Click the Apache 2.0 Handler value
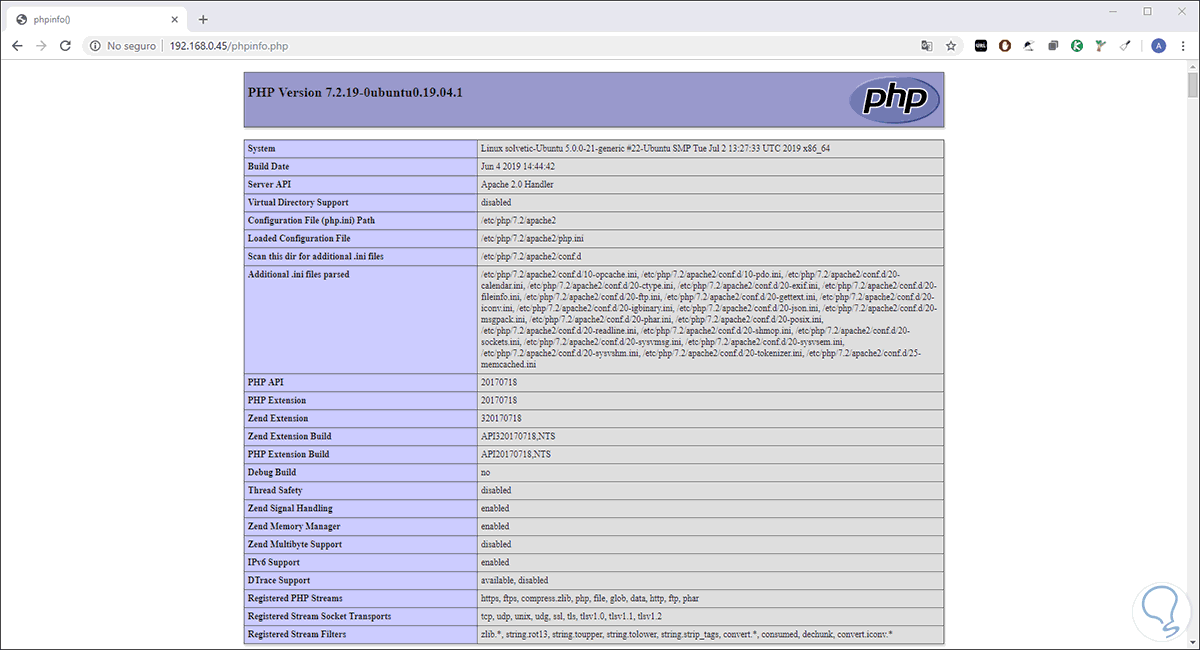The image size is (1200, 650). pyautogui.click(x=517, y=184)
